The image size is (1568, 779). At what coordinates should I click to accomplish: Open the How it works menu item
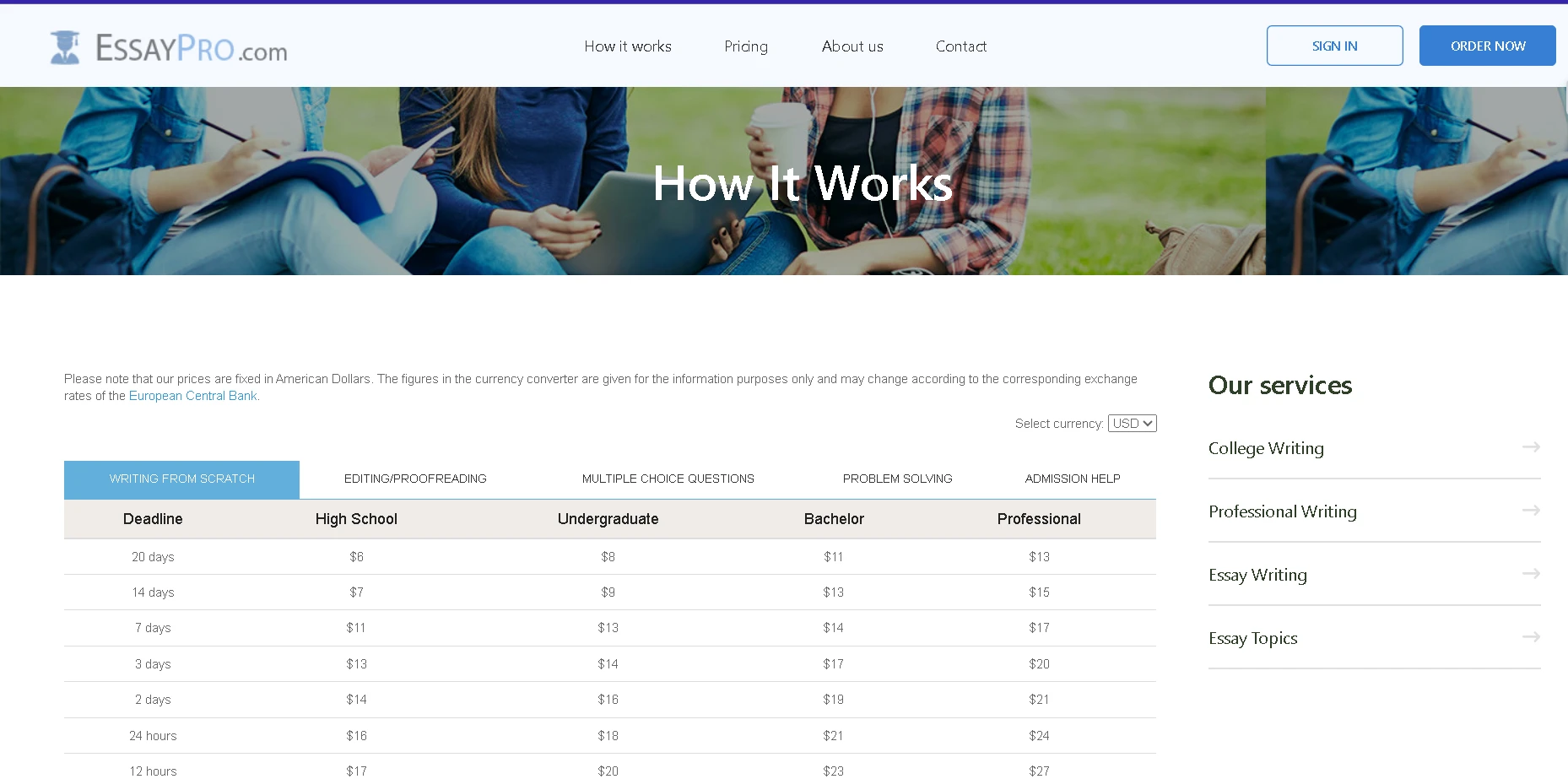click(627, 46)
